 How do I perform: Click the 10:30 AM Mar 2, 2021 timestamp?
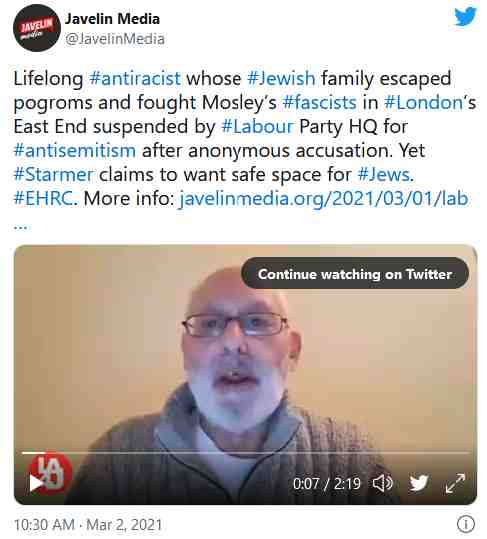point(88,525)
